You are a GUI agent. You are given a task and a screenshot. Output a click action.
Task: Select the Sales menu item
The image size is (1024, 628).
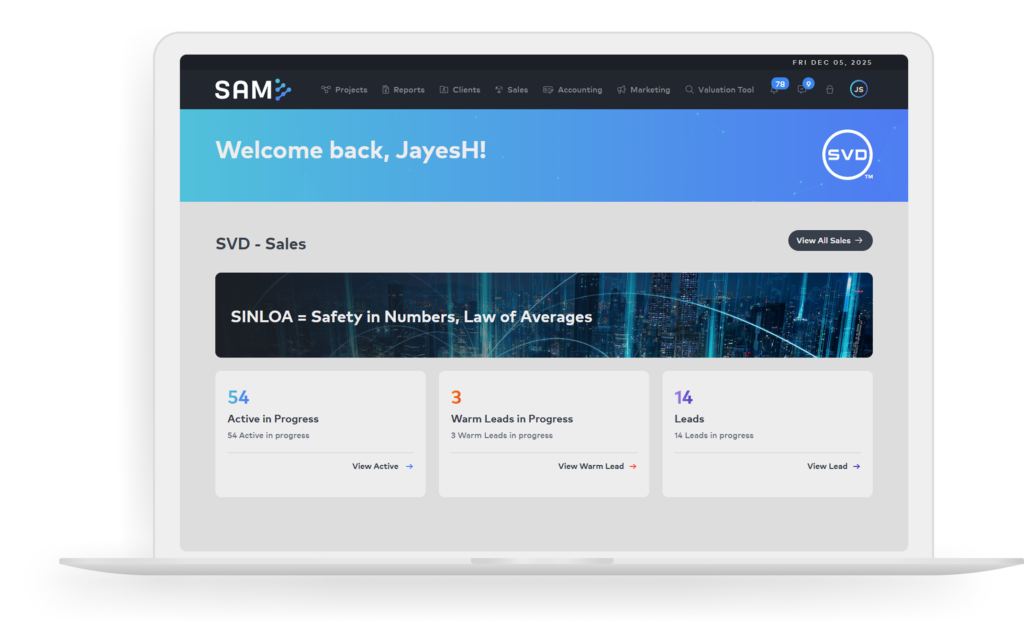click(x=511, y=89)
